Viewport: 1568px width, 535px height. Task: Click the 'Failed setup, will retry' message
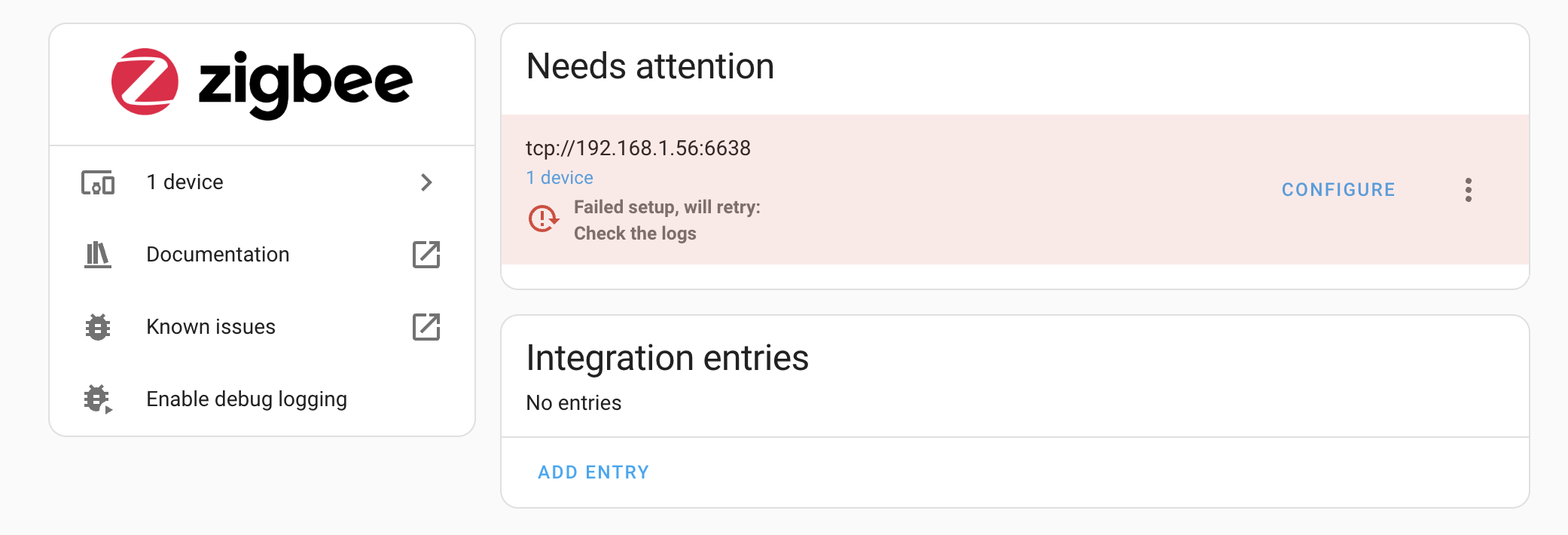click(x=667, y=207)
